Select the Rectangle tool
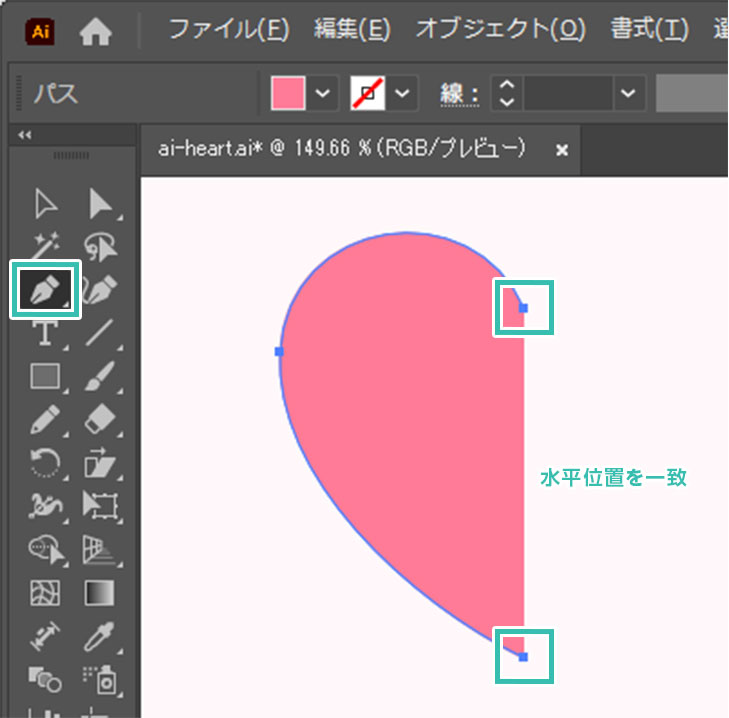Image resolution: width=729 pixels, height=718 pixels. pyautogui.click(x=45, y=376)
